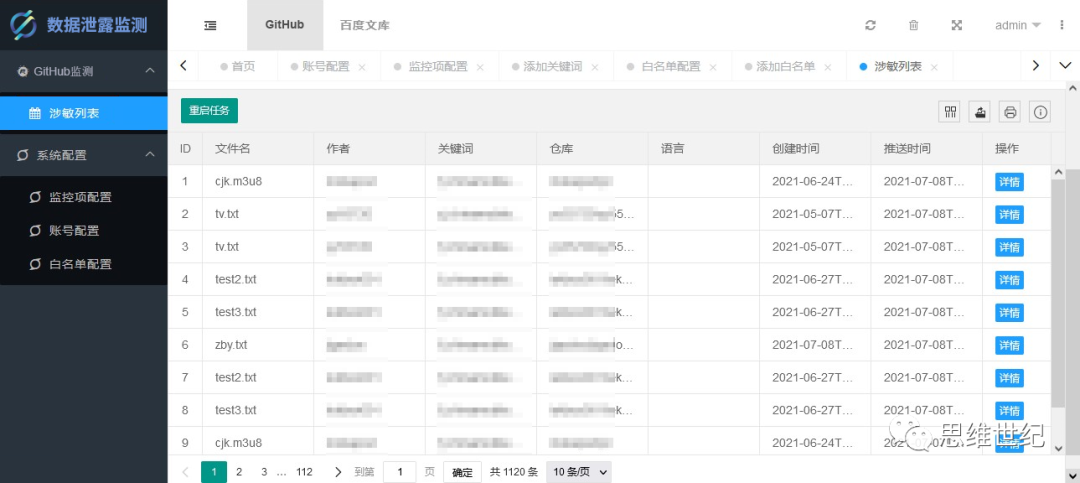Open the admin user dropdown
1080x483 pixels.
[x=1017, y=25]
